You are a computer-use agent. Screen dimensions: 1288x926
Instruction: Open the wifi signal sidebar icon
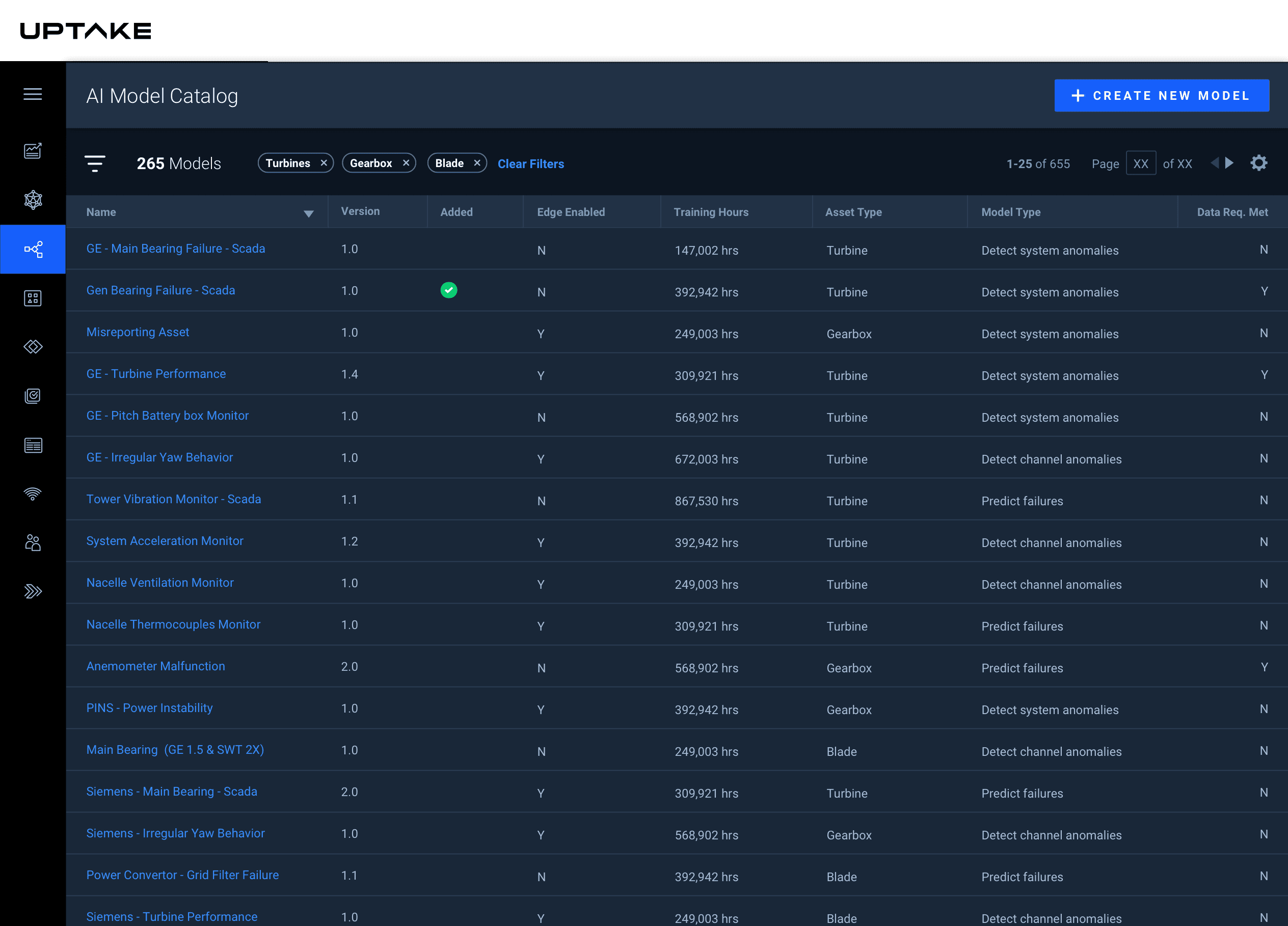(33, 494)
